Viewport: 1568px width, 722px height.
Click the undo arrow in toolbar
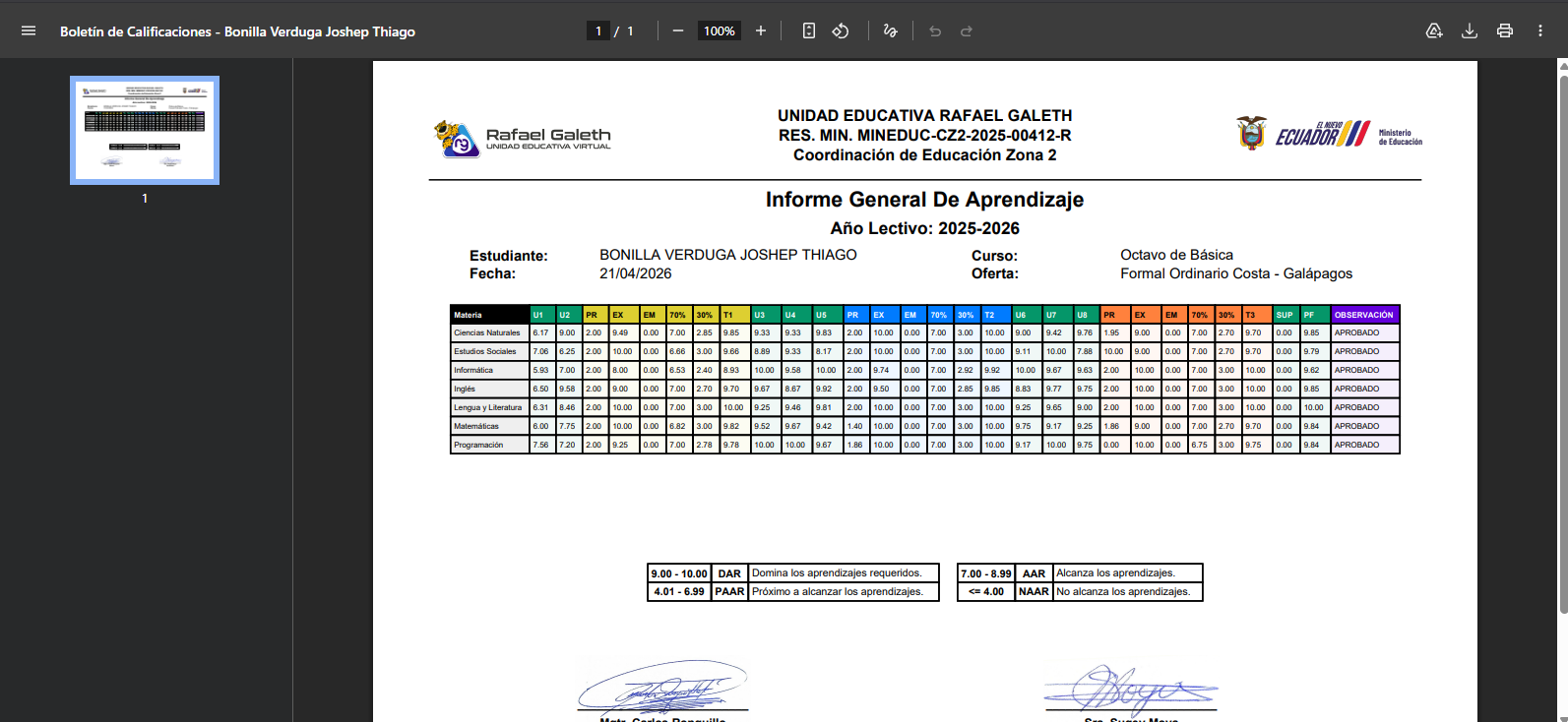pyautogui.click(x=935, y=31)
